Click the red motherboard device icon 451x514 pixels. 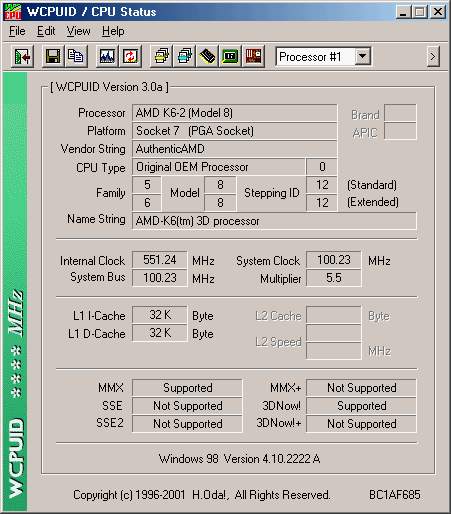pyautogui.click(x=253, y=57)
